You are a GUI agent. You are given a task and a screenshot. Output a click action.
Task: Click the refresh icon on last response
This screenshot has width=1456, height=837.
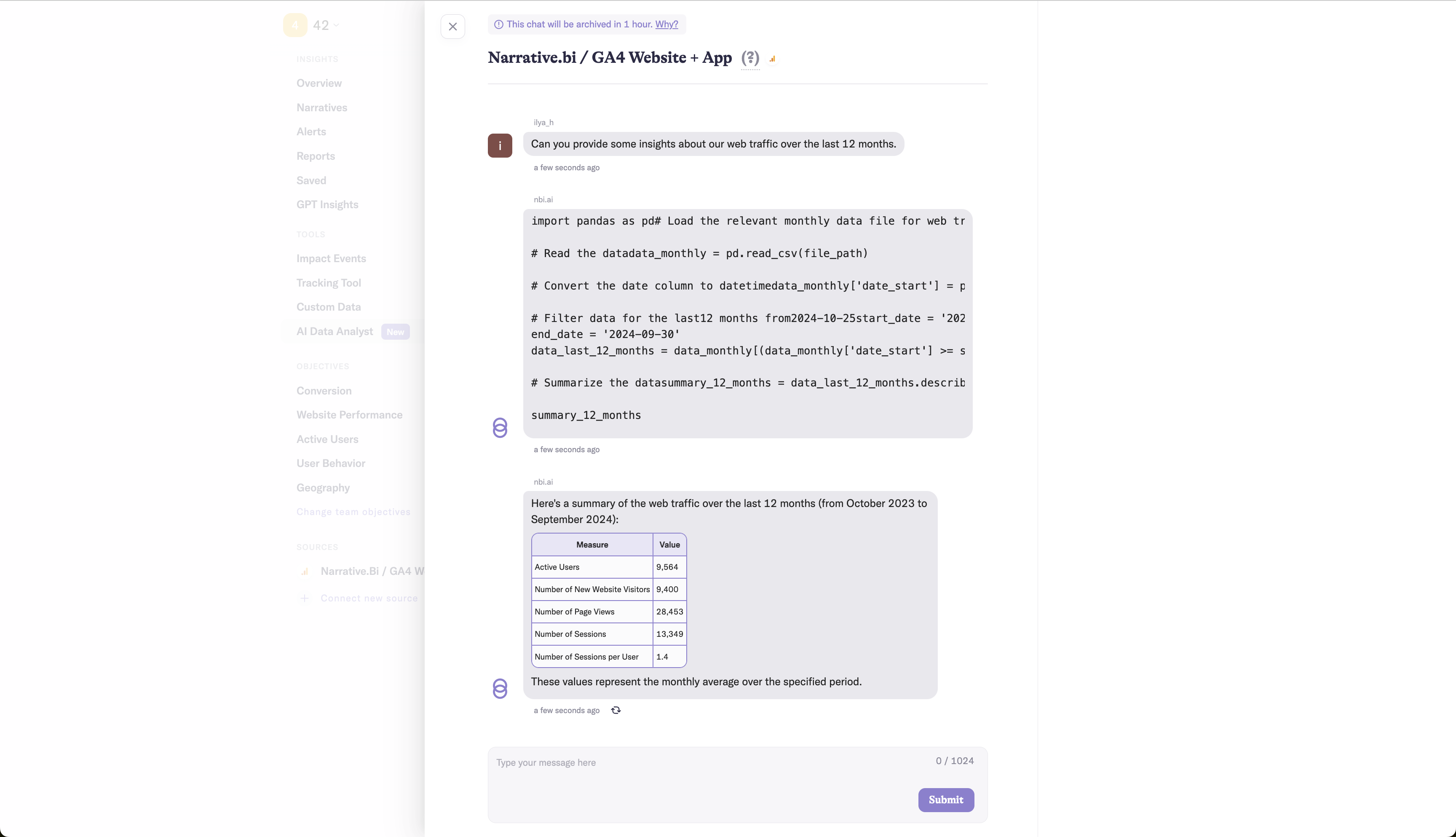coord(617,710)
